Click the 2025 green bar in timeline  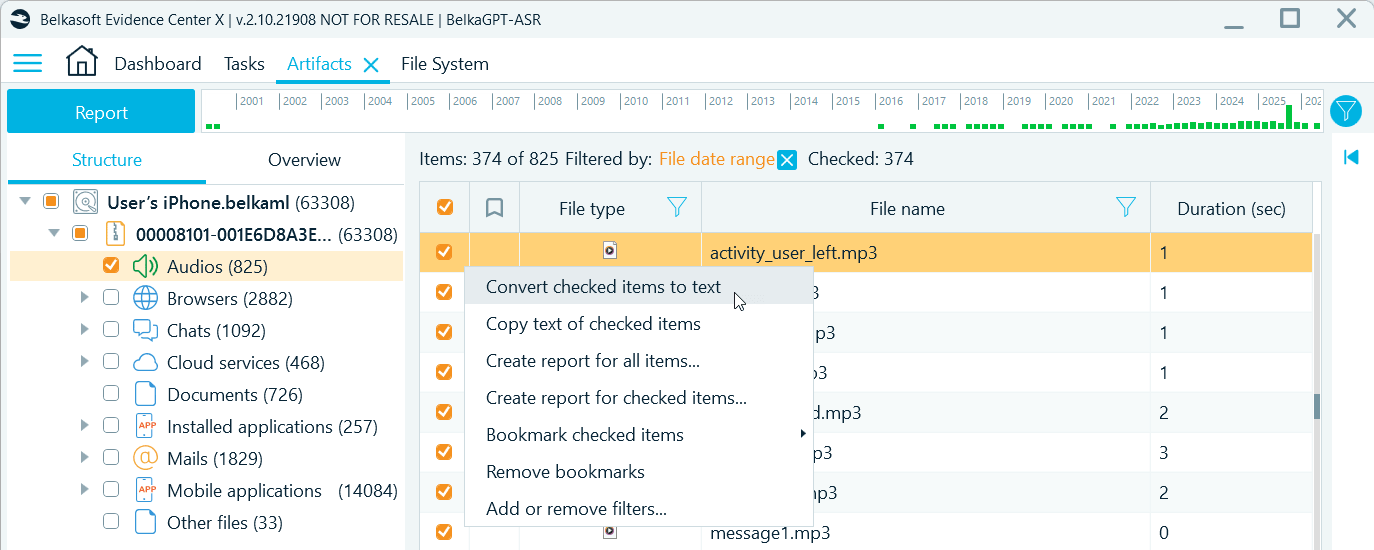point(1289,117)
